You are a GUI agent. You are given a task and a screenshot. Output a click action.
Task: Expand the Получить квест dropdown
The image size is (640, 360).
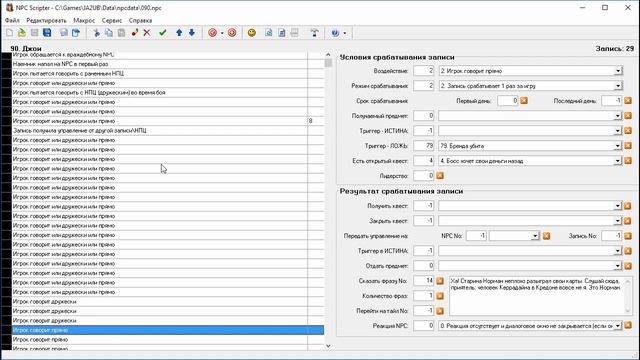point(618,206)
